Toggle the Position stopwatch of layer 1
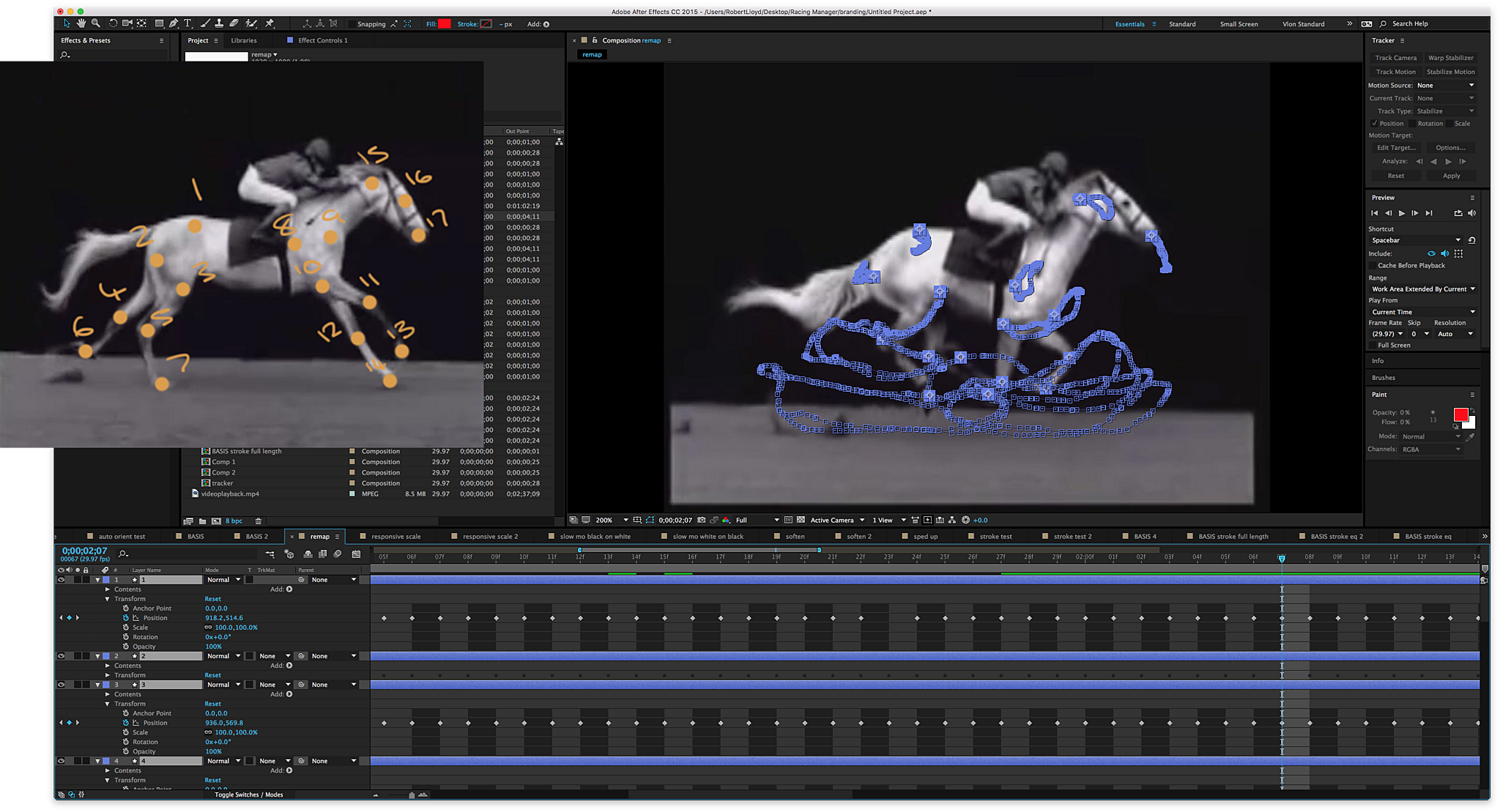The width and height of the screenshot is (1500, 812). click(x=126, y=618)
